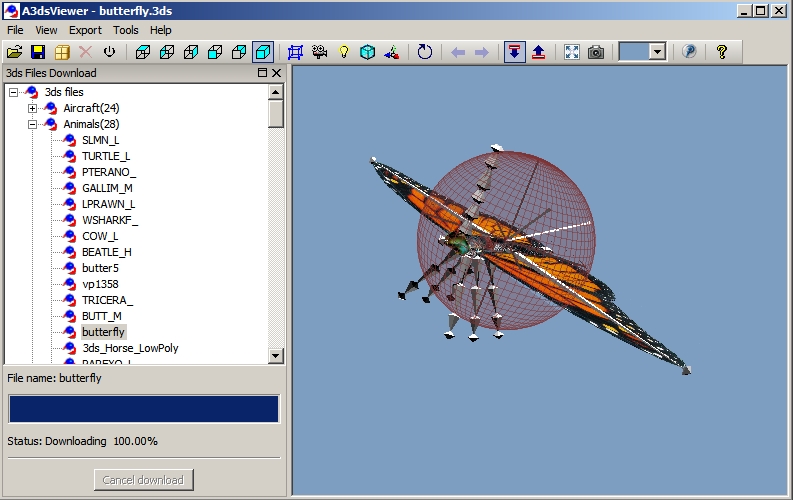Open the background color dropdown arrow
793x500 pixels.
[657, 52]
